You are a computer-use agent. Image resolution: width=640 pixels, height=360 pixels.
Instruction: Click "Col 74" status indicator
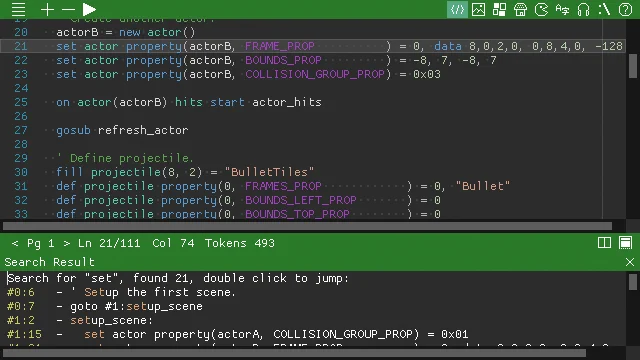tap(173, 243)
